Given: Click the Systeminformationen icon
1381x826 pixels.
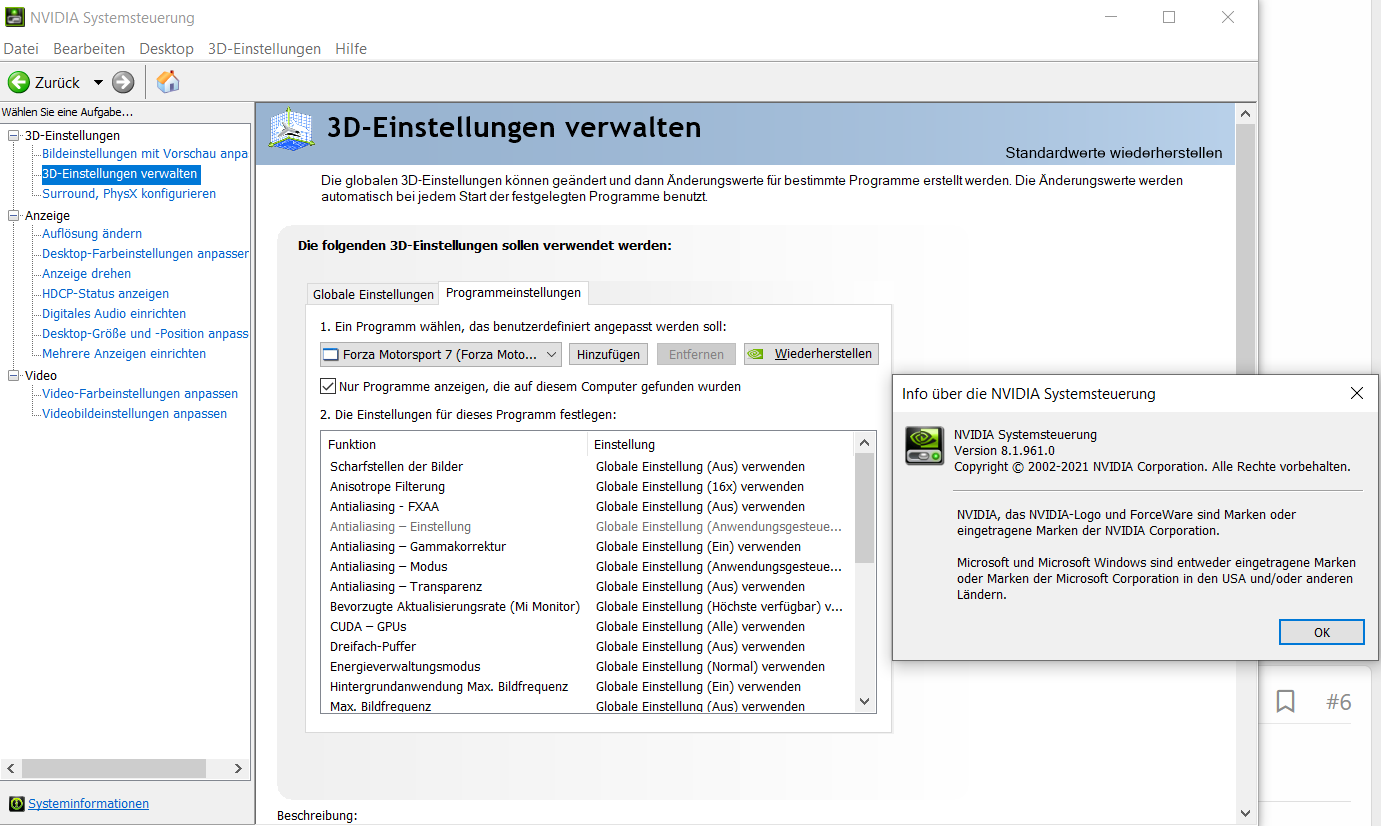Looking at the screenshot, I should point(16,804).
